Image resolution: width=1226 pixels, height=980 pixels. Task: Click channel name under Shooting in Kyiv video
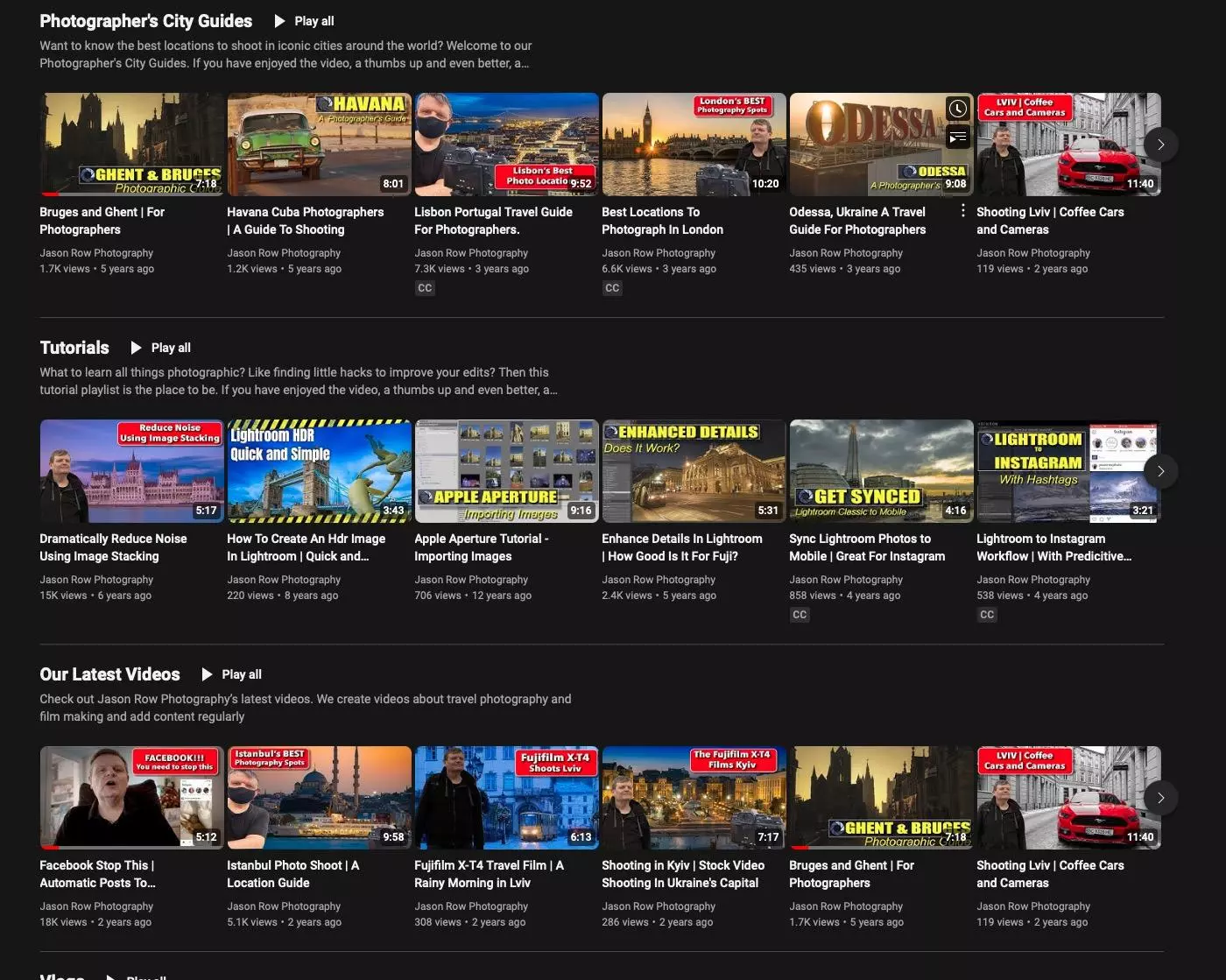tap(659, 906)
